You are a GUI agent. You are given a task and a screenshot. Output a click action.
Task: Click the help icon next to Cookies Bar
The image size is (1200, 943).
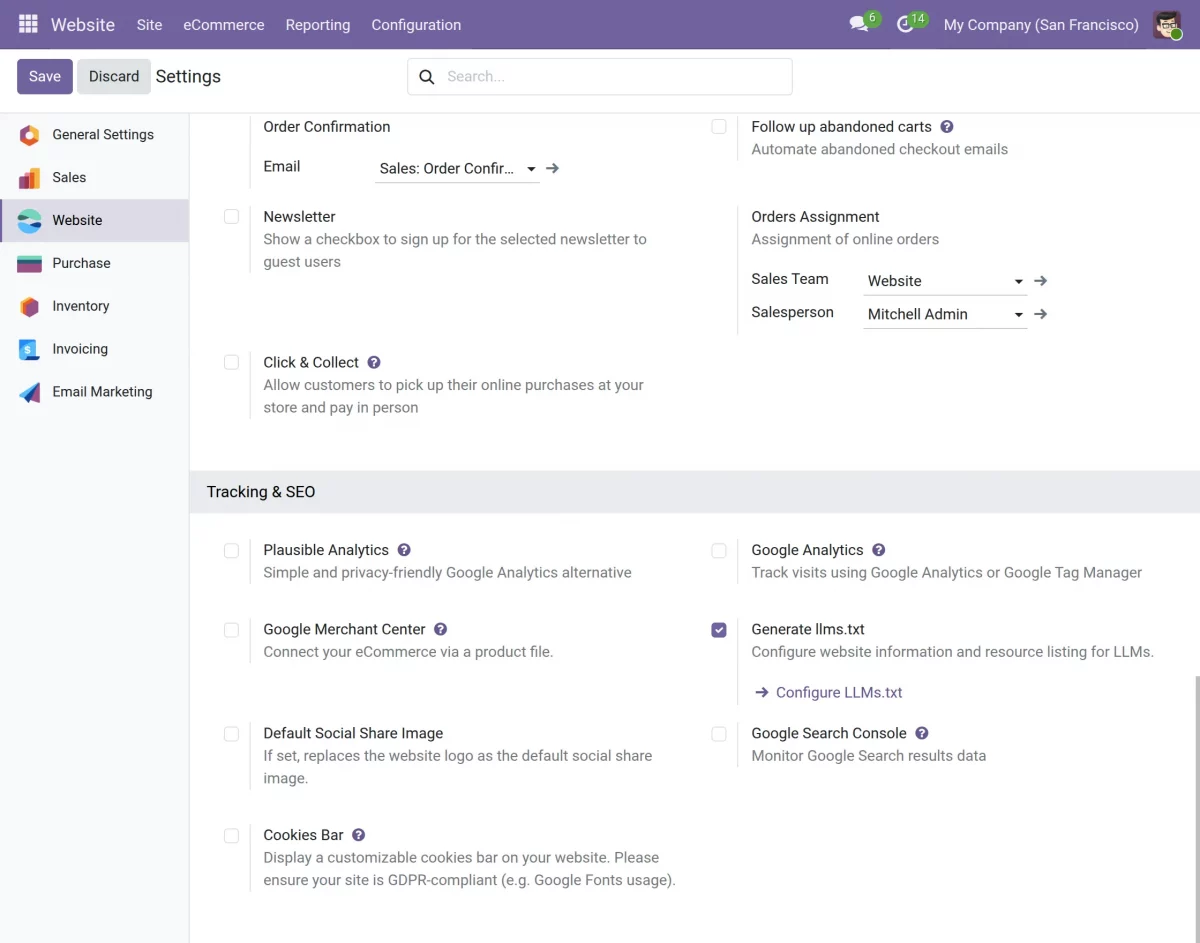point(359,835)
